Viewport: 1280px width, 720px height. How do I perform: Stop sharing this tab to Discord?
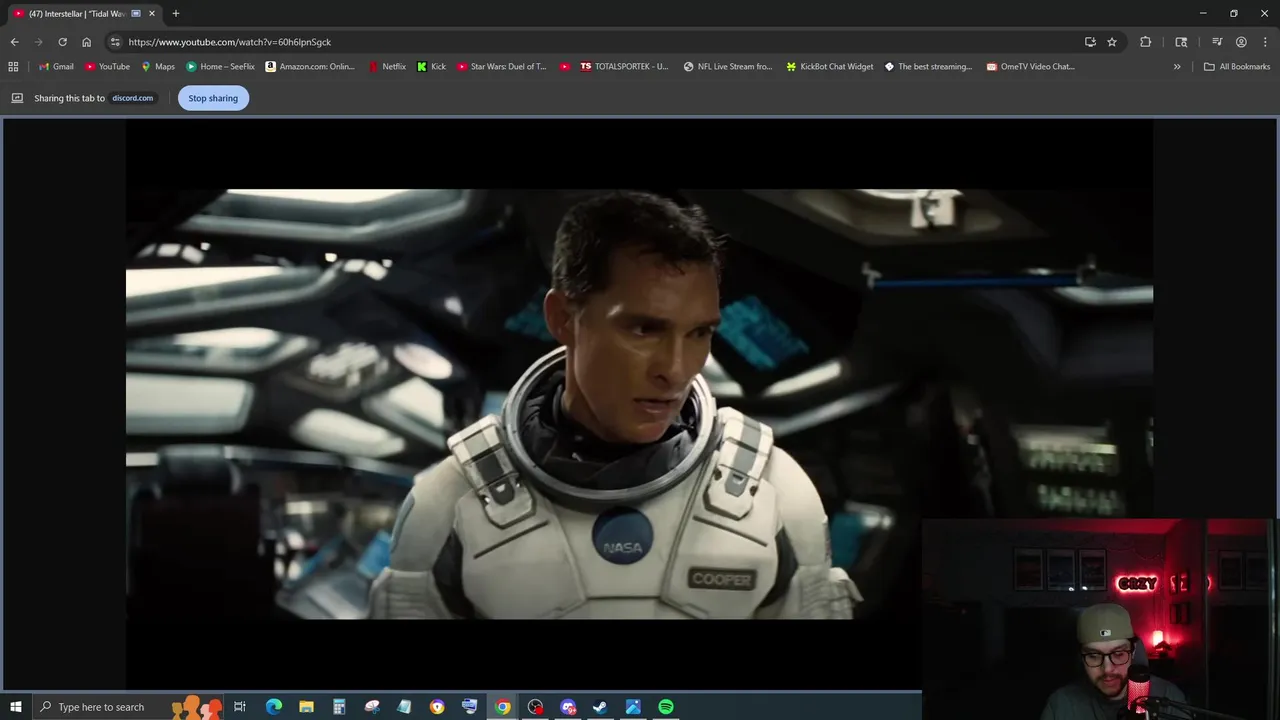[213, 98]
